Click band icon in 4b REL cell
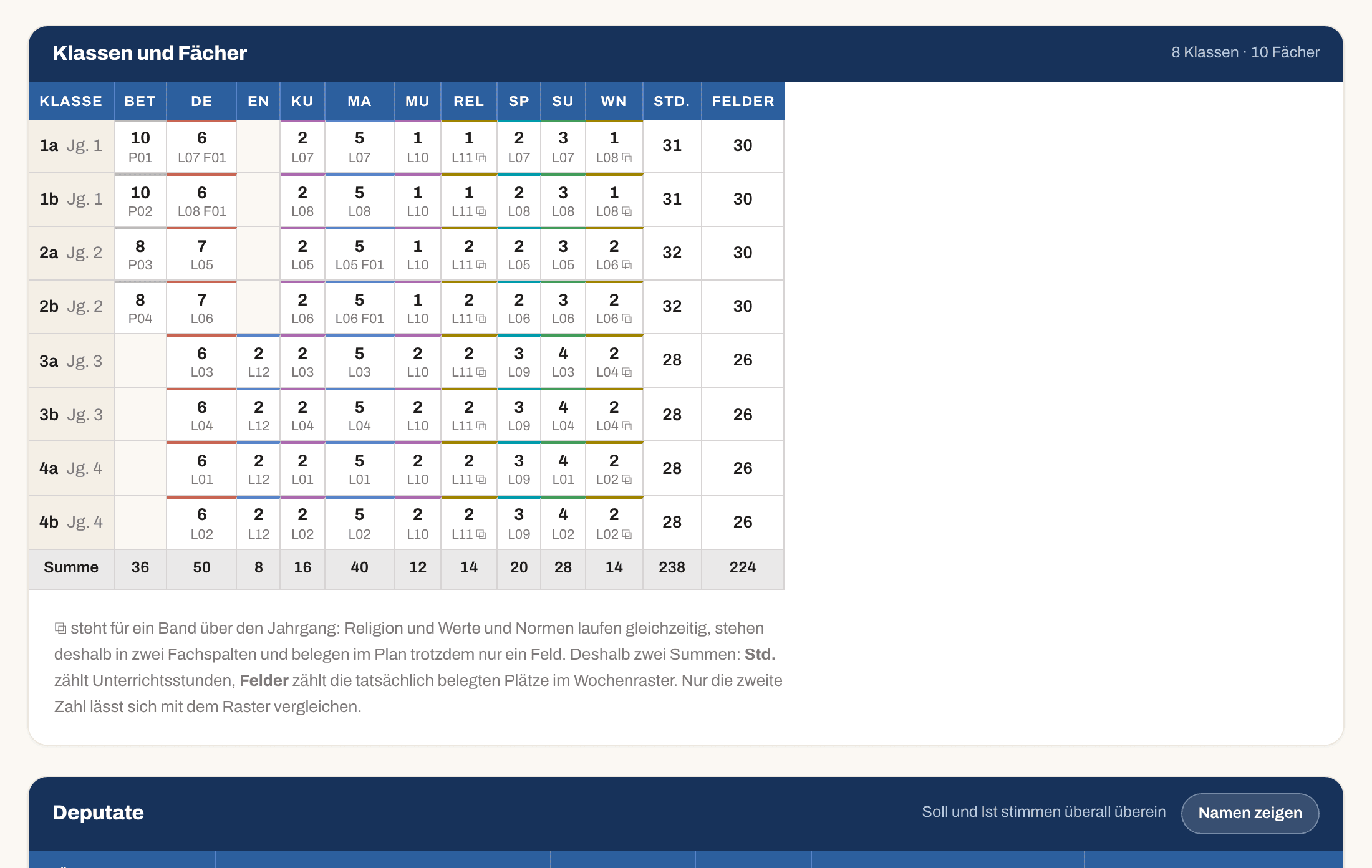The height and width of the screenshot is (868, 1372). click(481, 534)
